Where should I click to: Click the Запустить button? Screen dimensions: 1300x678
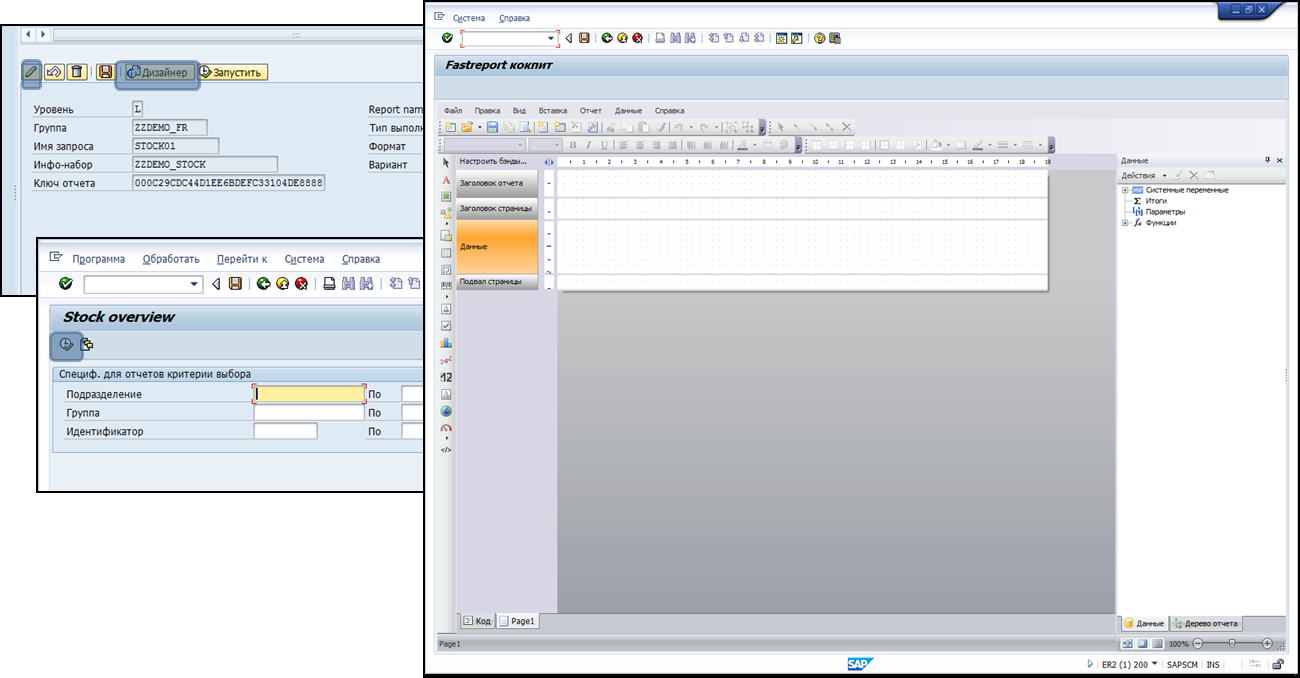pos(232,72)
